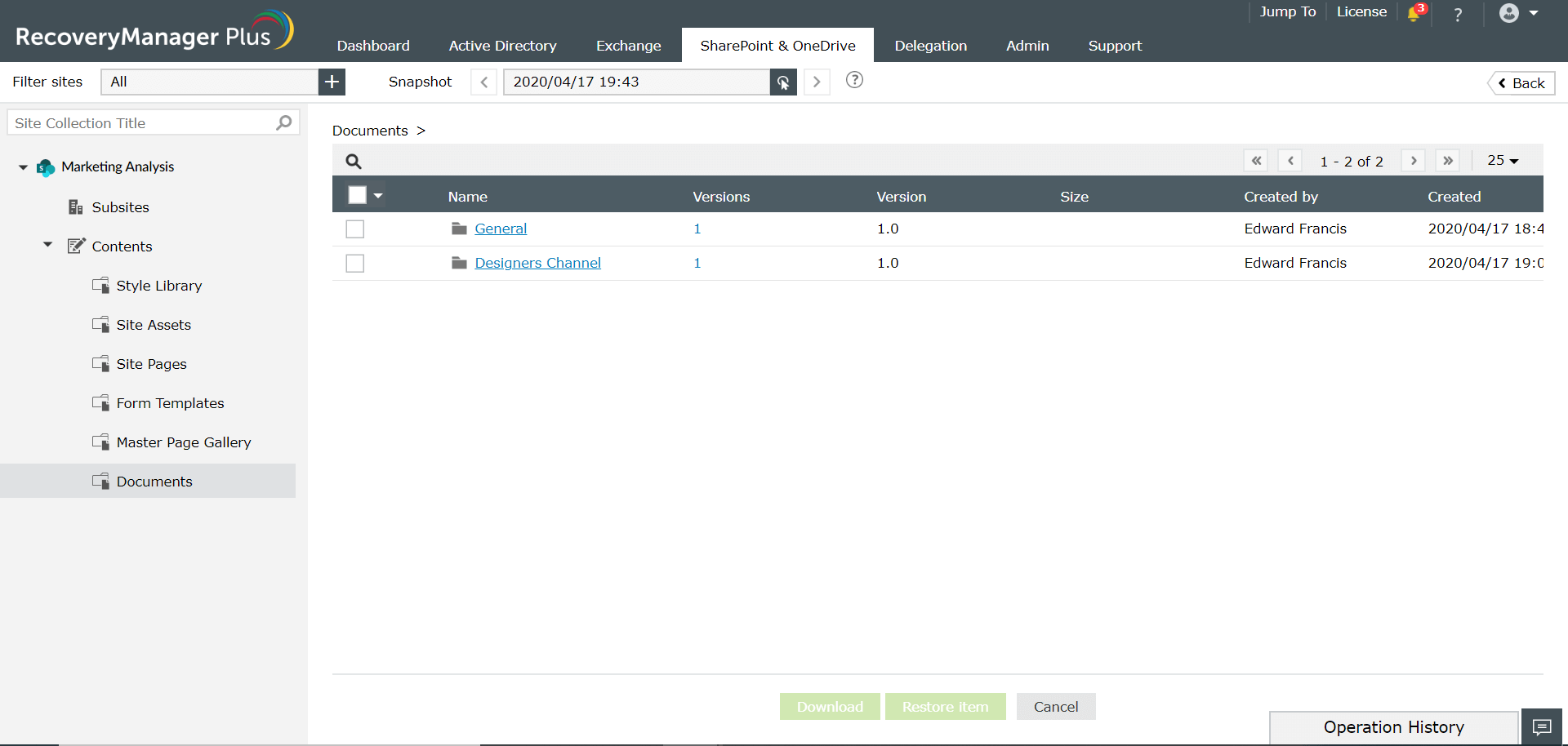Click the Marketing Analysis SharePoint site icon
1568x746 pixels.
(x=44, y=167)
